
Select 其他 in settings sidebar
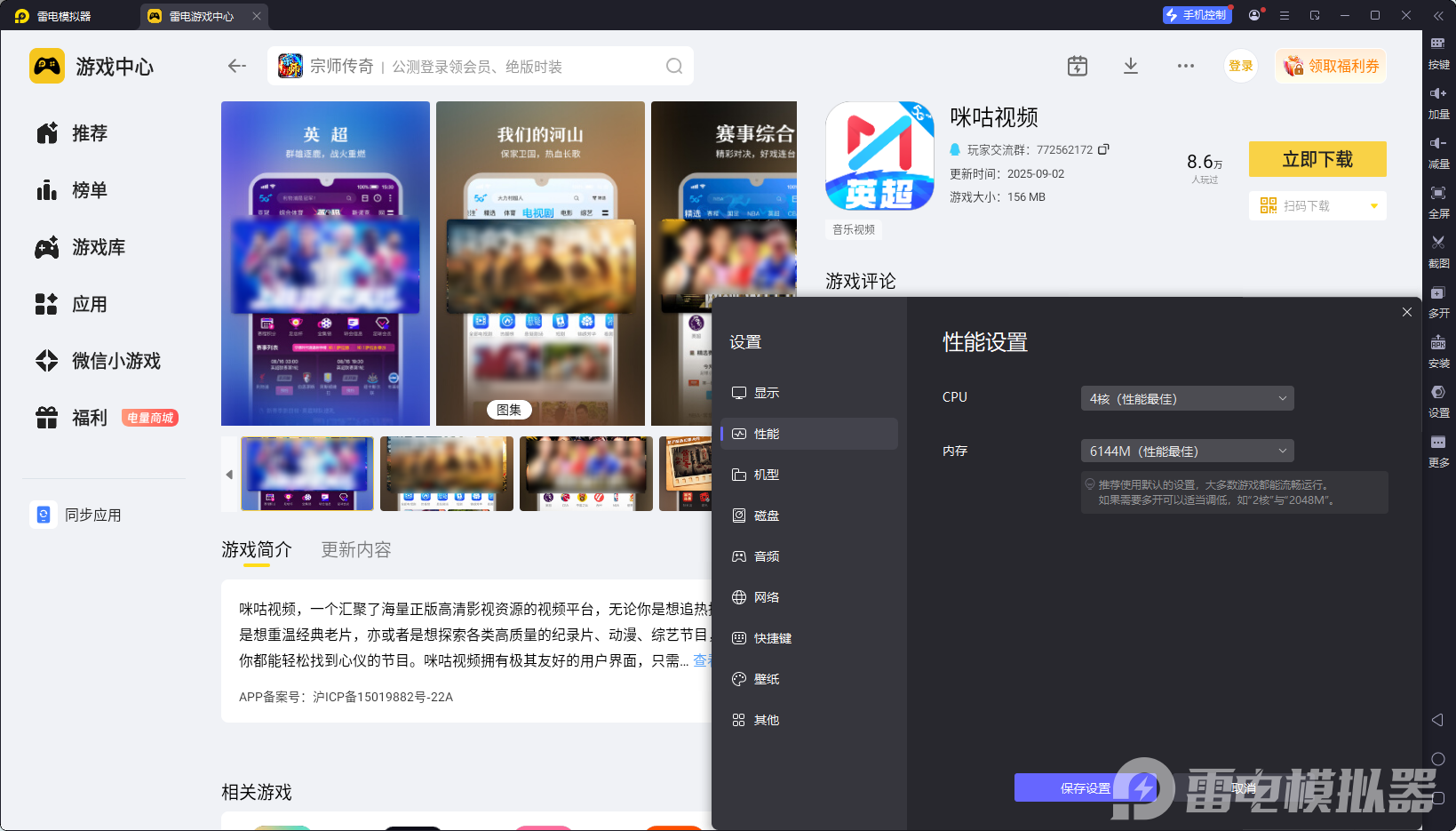point(809,720)
